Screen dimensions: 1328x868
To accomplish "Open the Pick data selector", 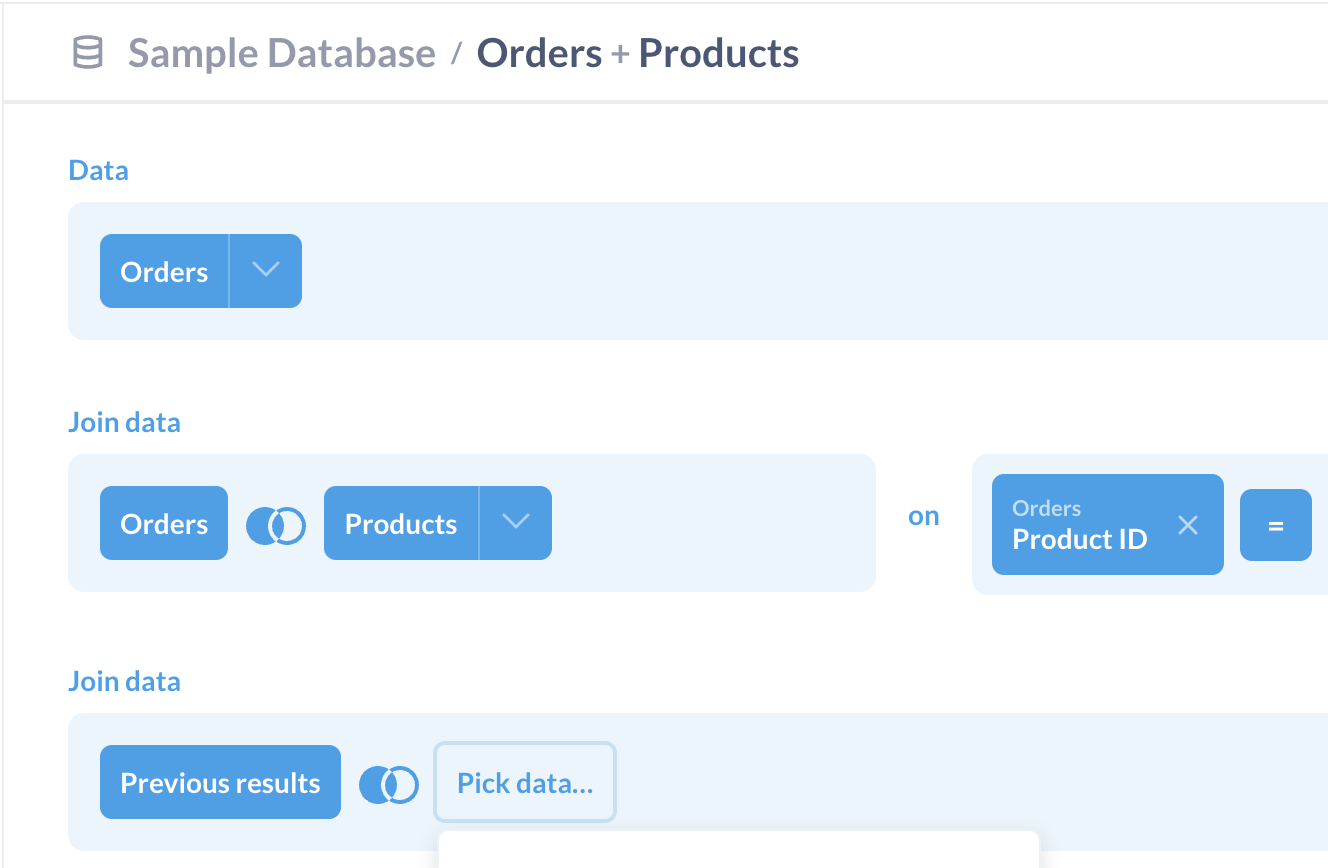I will pyautogui.click(x=524, y=782).
